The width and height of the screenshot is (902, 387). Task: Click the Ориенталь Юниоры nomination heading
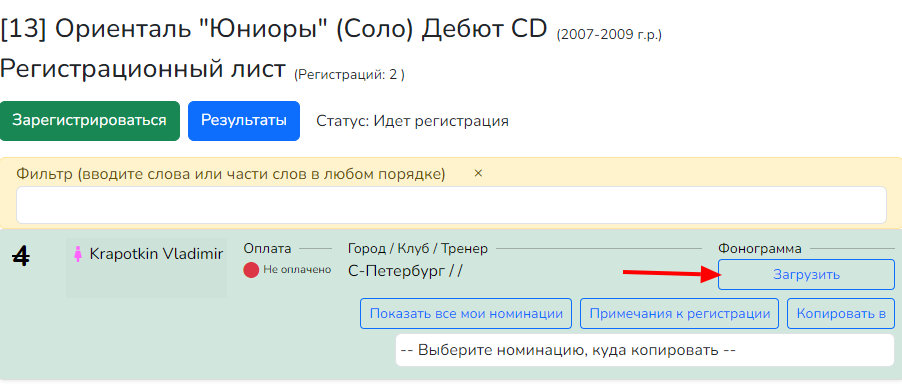point(274,29)
